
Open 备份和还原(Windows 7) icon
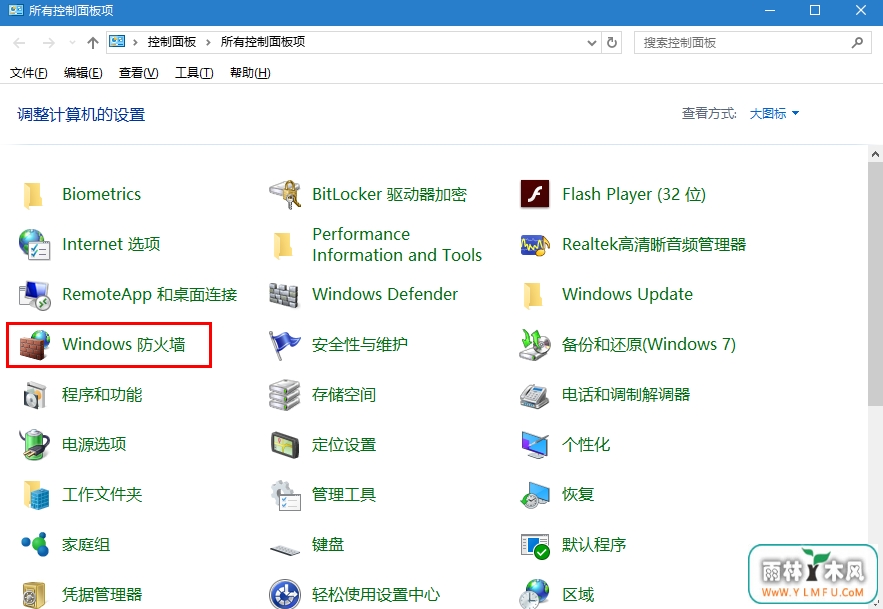pyautogui.click(x=534, y=345)
